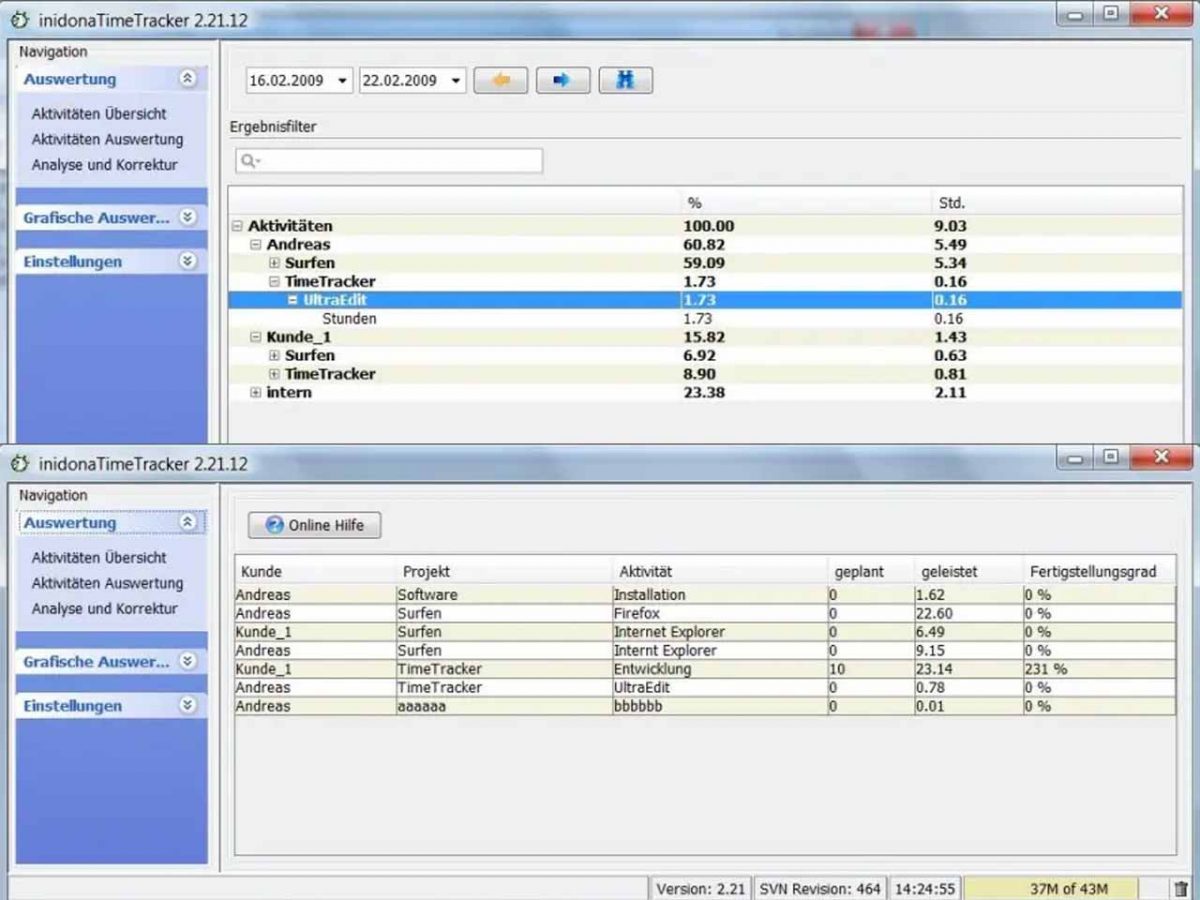Click the Online Hilfe button

[x=314, y=525]
